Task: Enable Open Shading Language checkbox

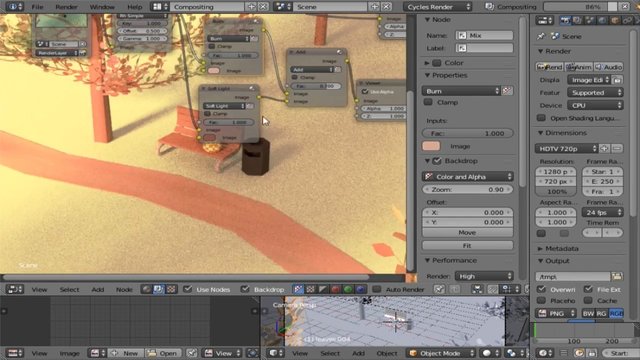Action: point(541,118)
